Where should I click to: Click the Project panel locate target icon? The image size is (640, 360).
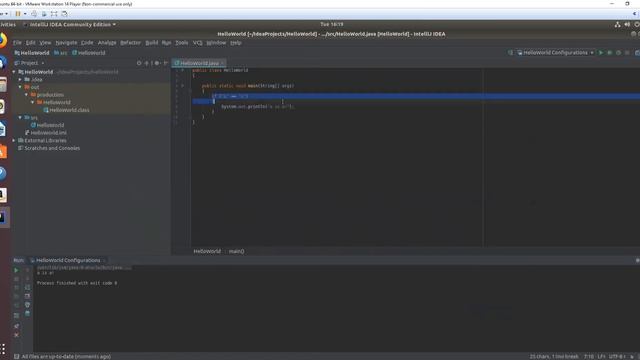pos(139,63)
